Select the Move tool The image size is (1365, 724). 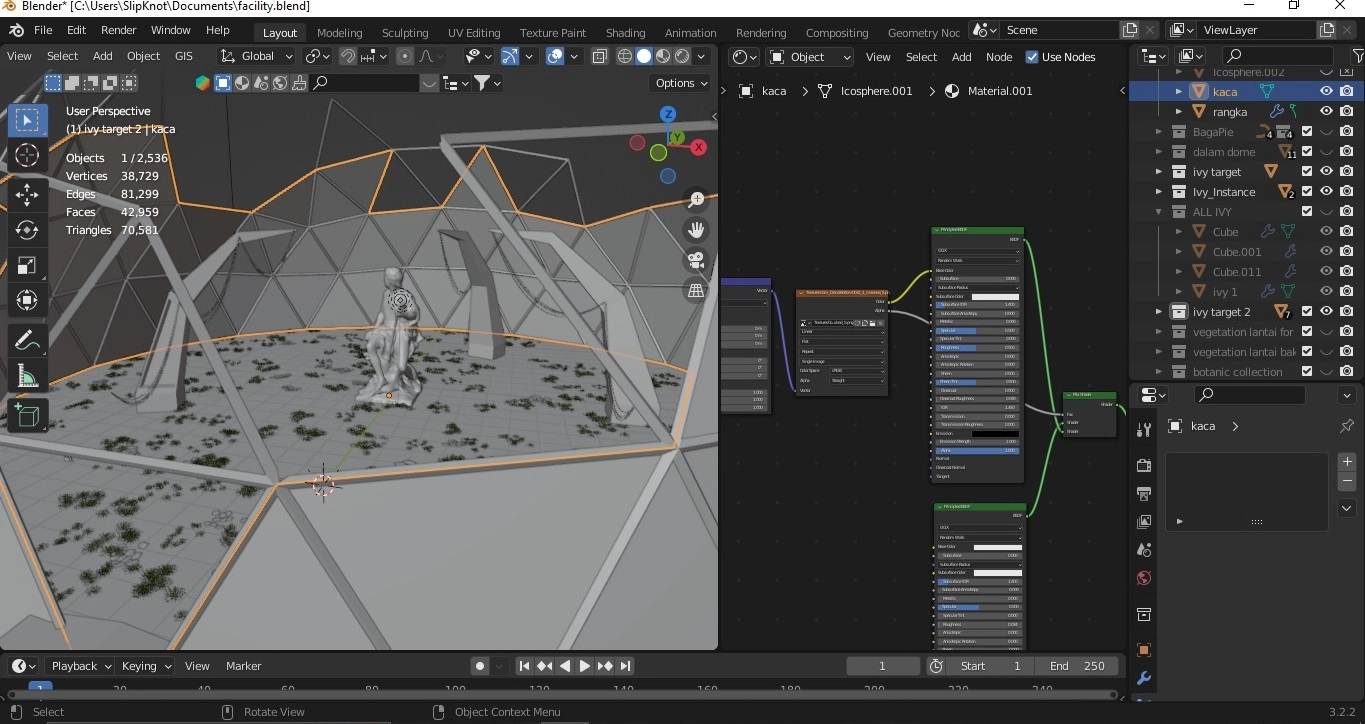(27, 194)
